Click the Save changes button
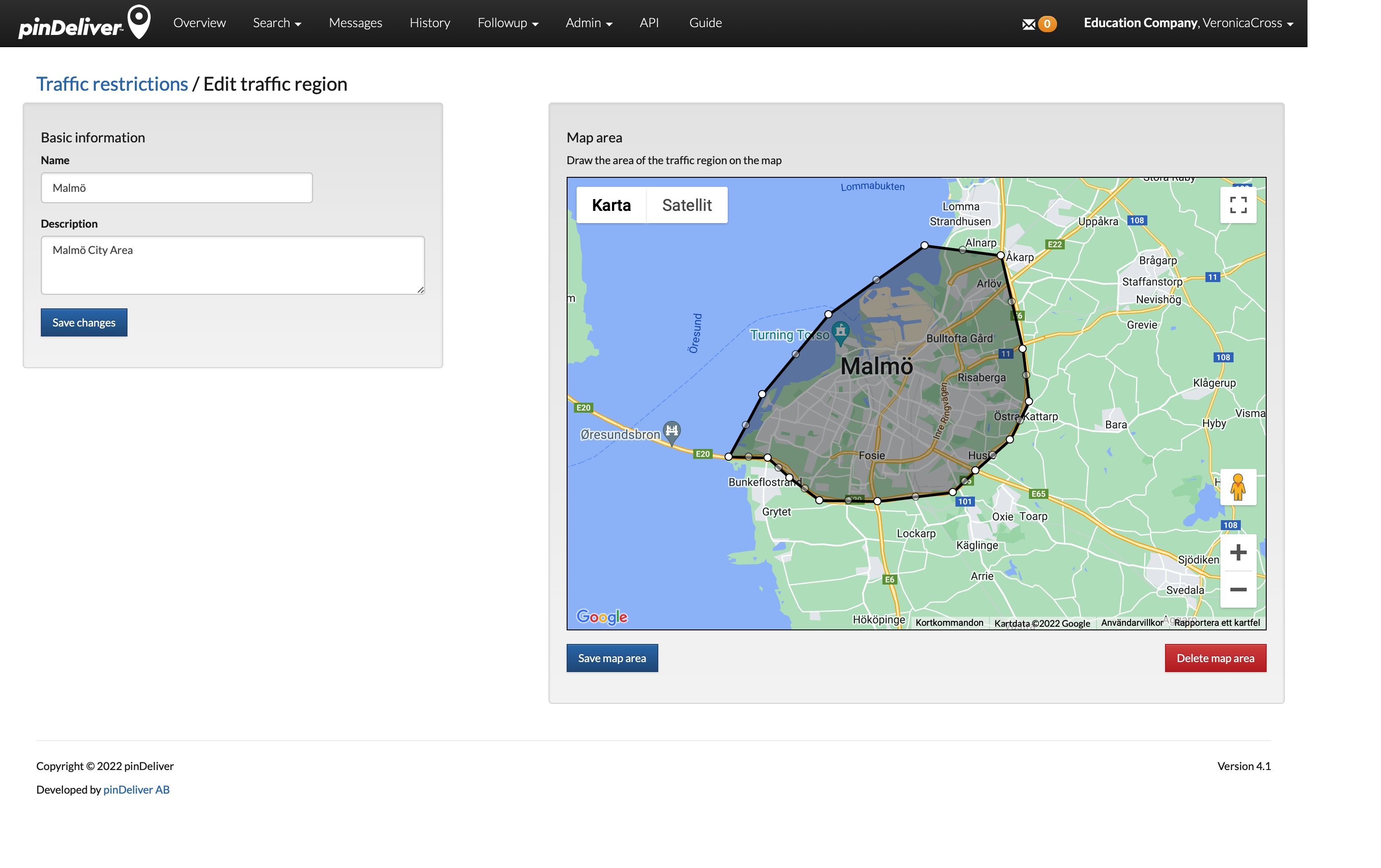The image size is (1381, 868). [x=83, y=322]
